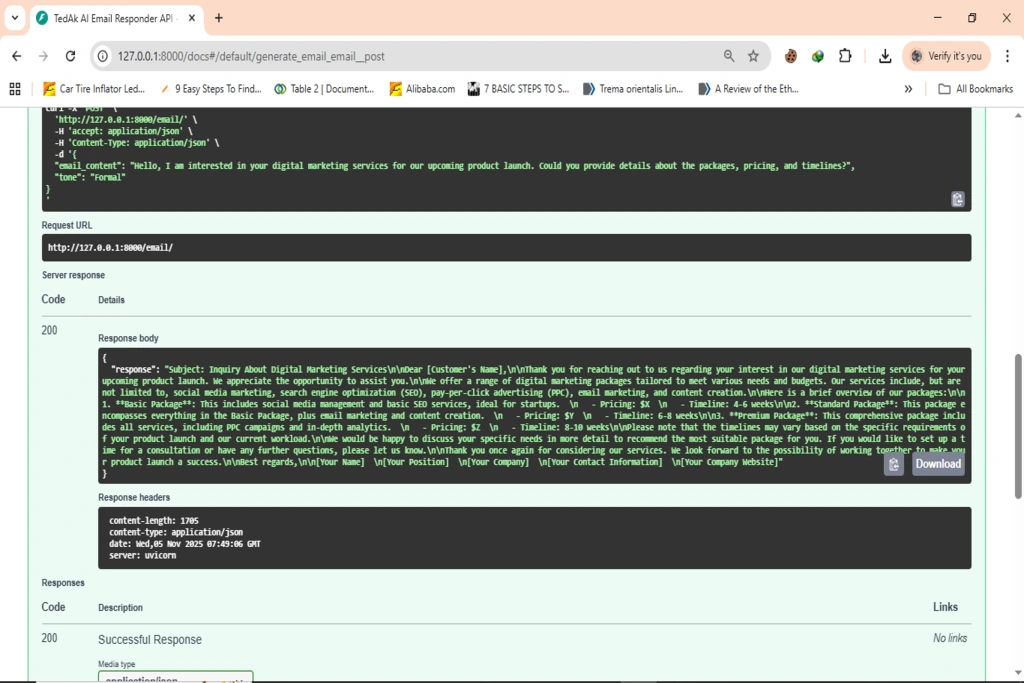Click the content-length: 1705 header line

[x=153, y=520]
